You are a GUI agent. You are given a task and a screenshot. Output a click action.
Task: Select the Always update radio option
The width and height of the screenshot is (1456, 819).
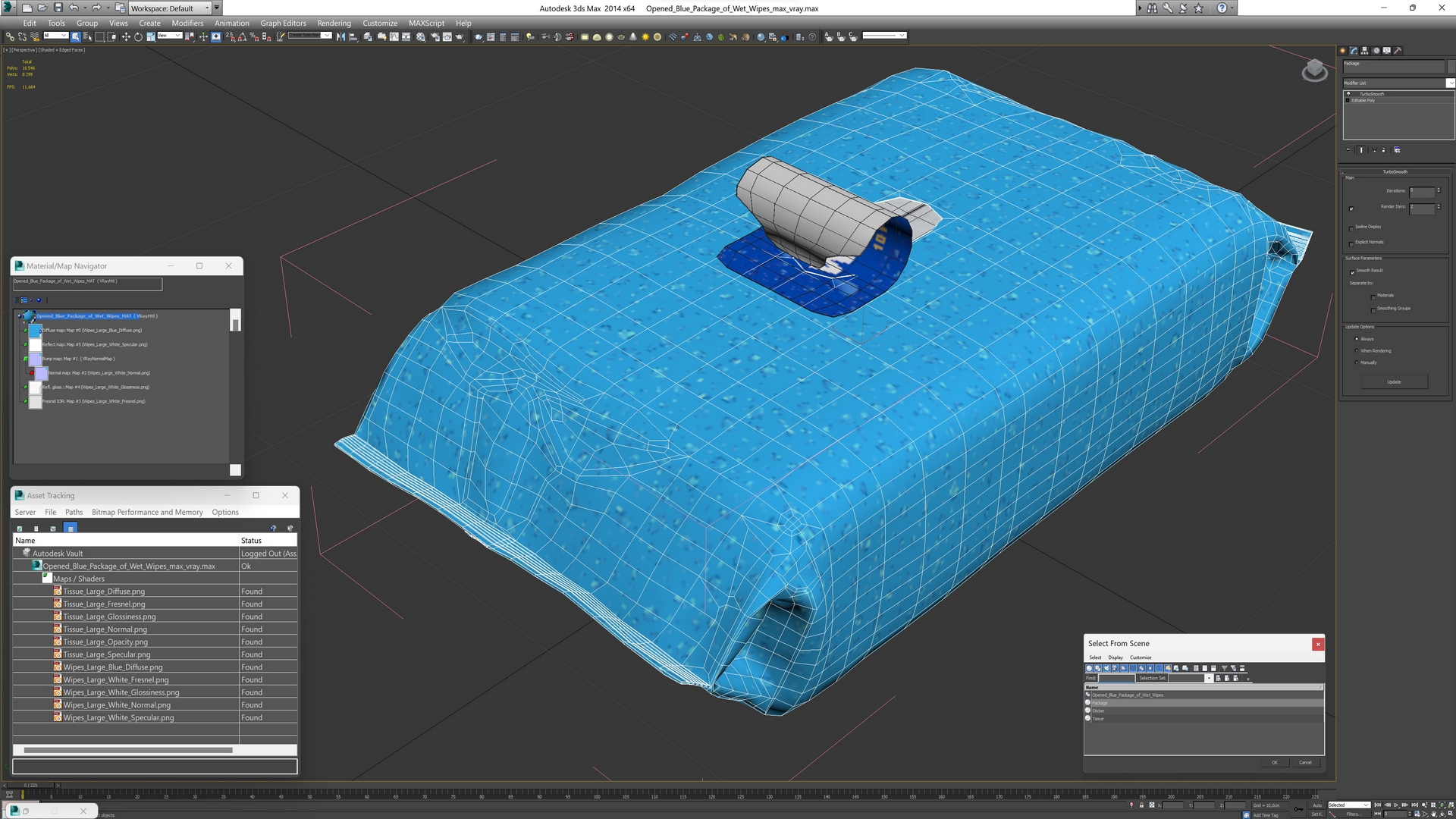(x=1357, y=339)
